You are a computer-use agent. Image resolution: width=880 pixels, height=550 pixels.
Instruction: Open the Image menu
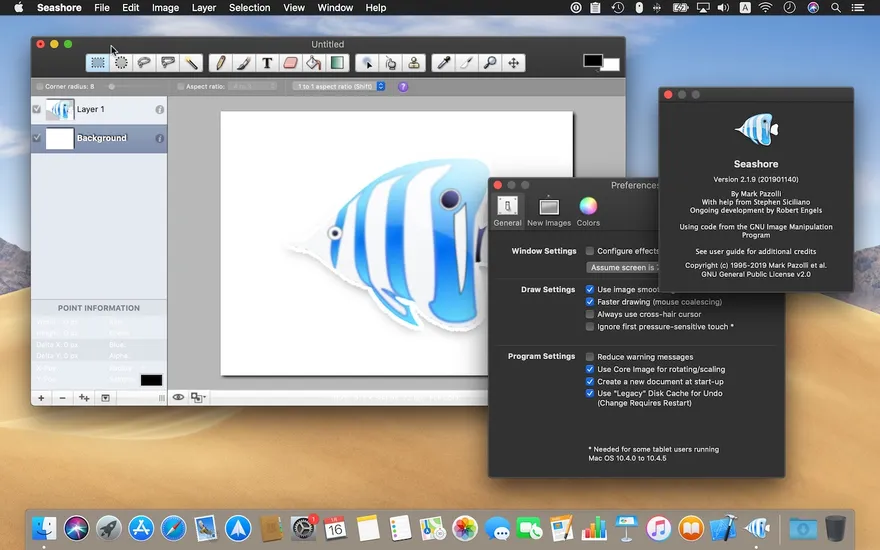165,8
